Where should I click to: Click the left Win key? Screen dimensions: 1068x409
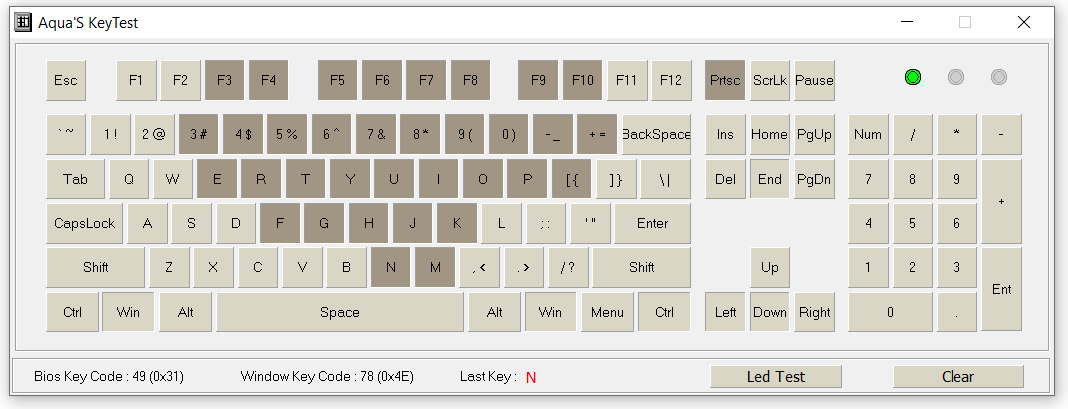point(128,312)
